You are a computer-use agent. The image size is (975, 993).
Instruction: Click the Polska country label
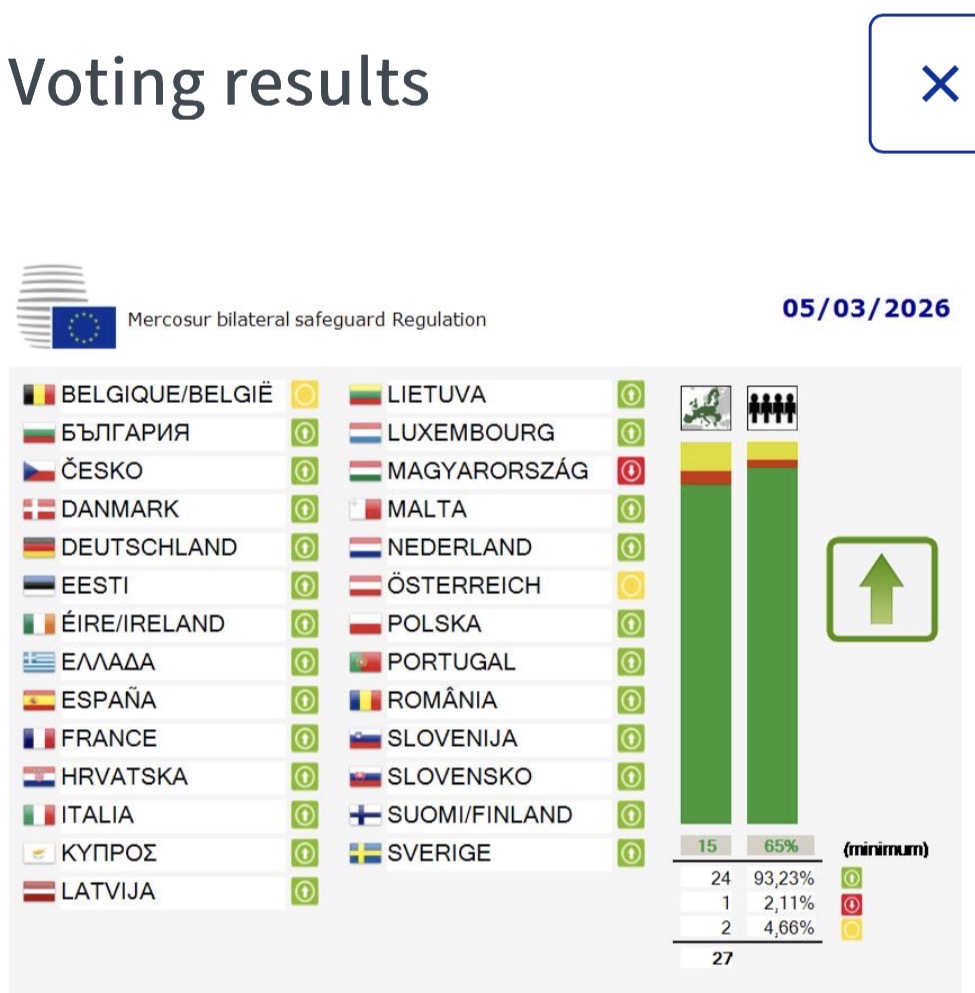click(434, 624)
